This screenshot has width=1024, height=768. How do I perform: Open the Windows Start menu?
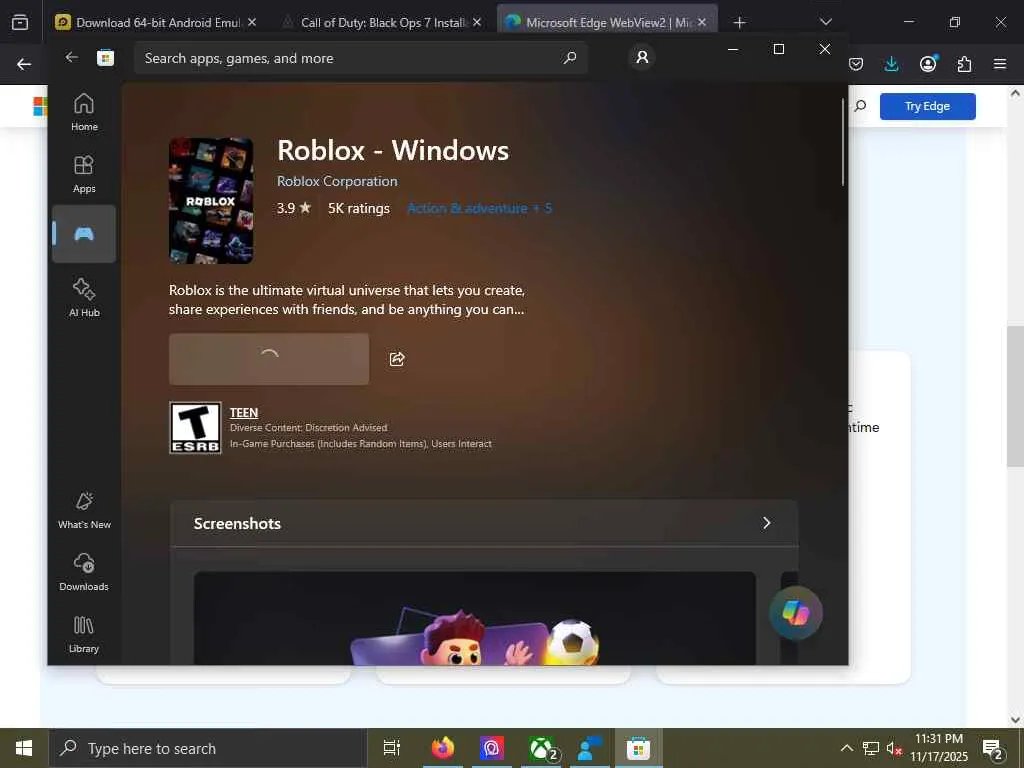(24, 748)
